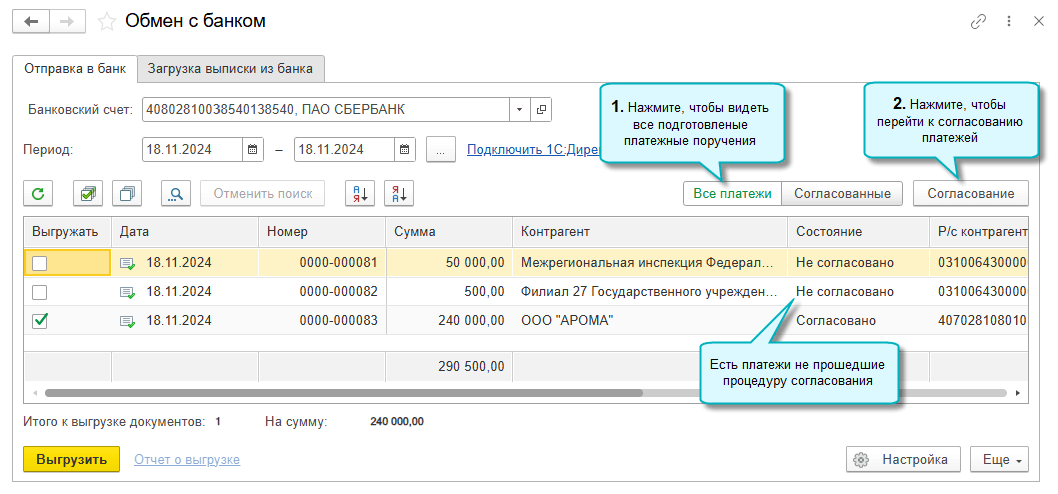Open search with the magnifier icon
1058x494 pixels.
pos(176,194)
